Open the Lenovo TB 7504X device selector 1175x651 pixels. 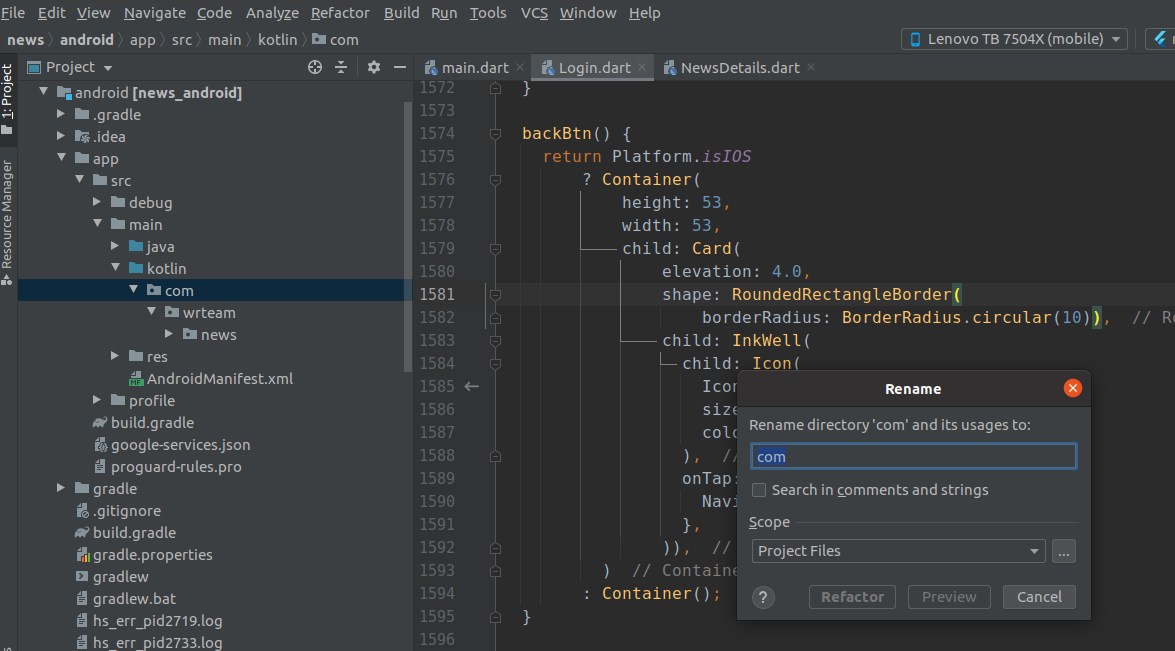(1014, 39)
